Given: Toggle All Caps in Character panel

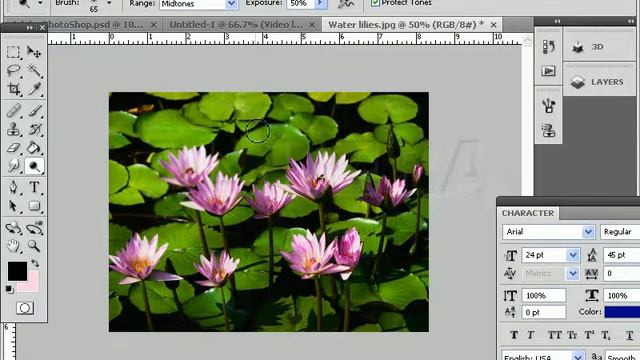Looking at the screenshot, I should pos(554,335).
